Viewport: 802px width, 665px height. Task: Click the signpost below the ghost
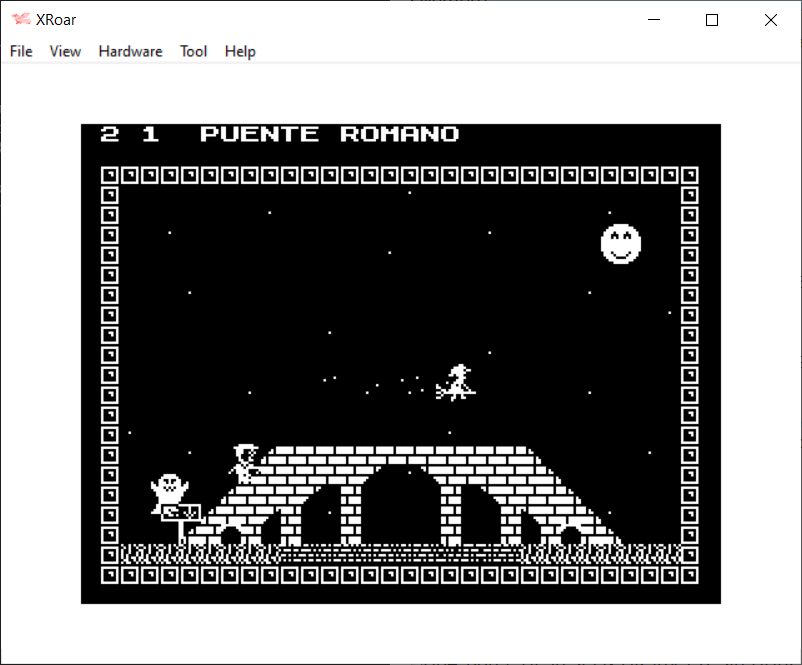pyautogui.click(x=181, y=513)
